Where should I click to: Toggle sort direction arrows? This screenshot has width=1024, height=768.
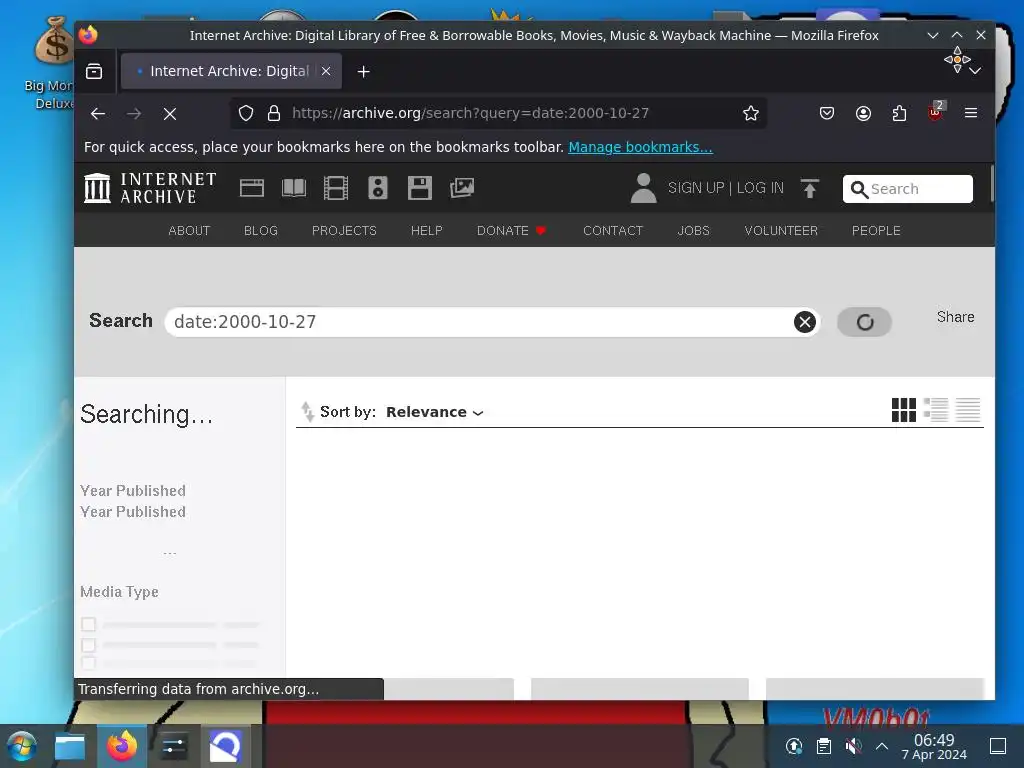pyautogui.click(x=307, y=412)
